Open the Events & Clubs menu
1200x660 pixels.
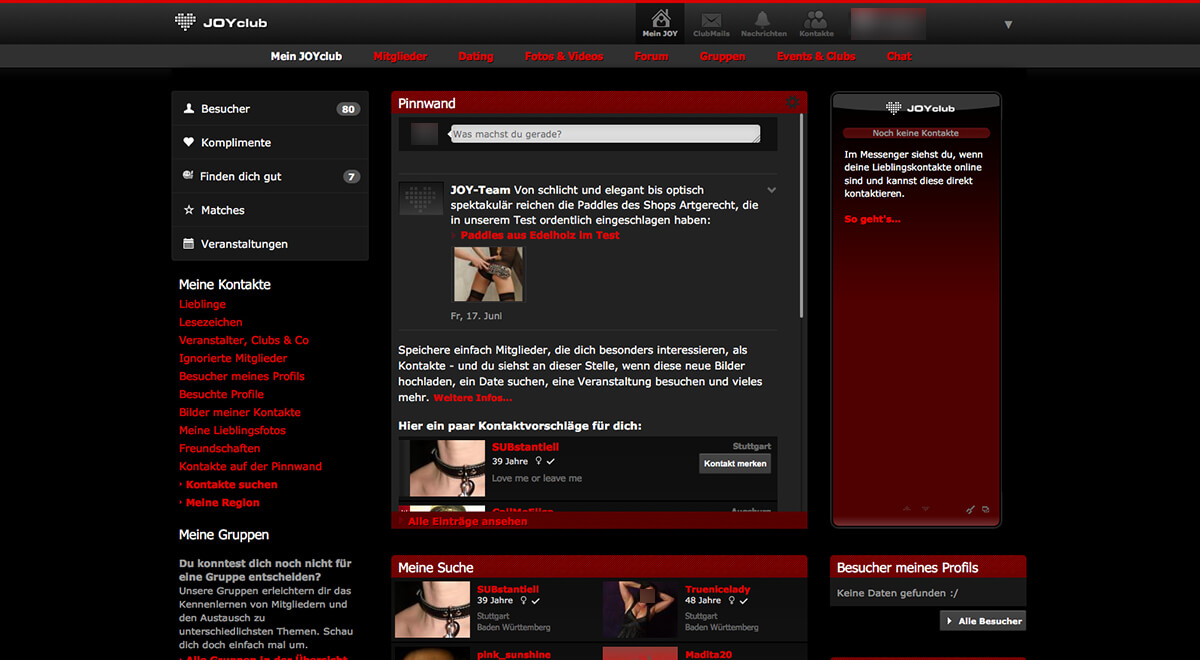coord(816,56)
